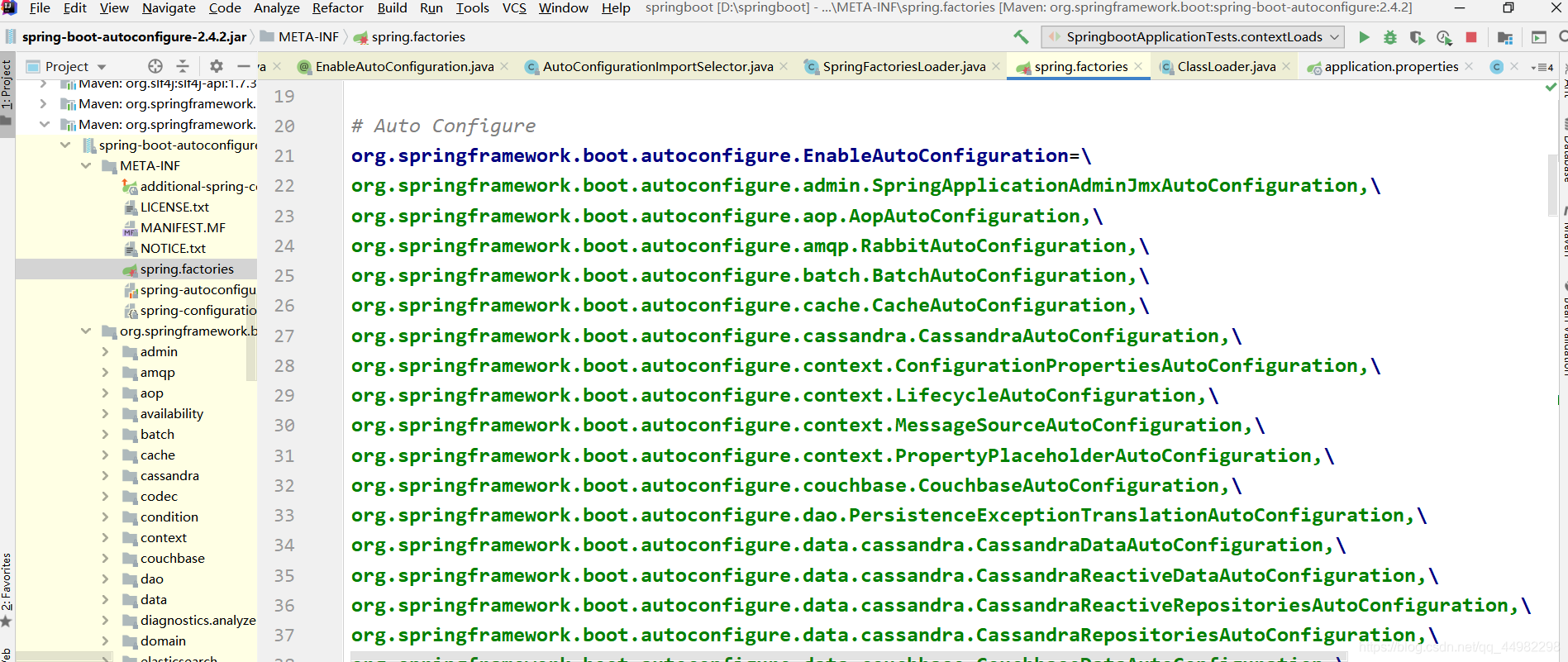This screenshot has width=1568, height=662.
Task: Expand the amqp package
Action: (x=105, y=372)
